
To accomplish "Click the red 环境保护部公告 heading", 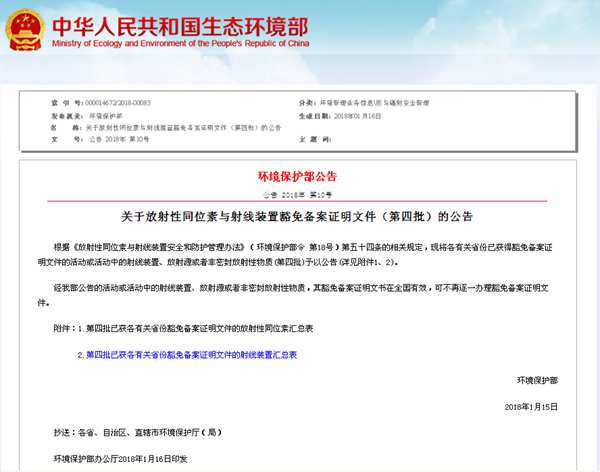I will tap(299, 177).
